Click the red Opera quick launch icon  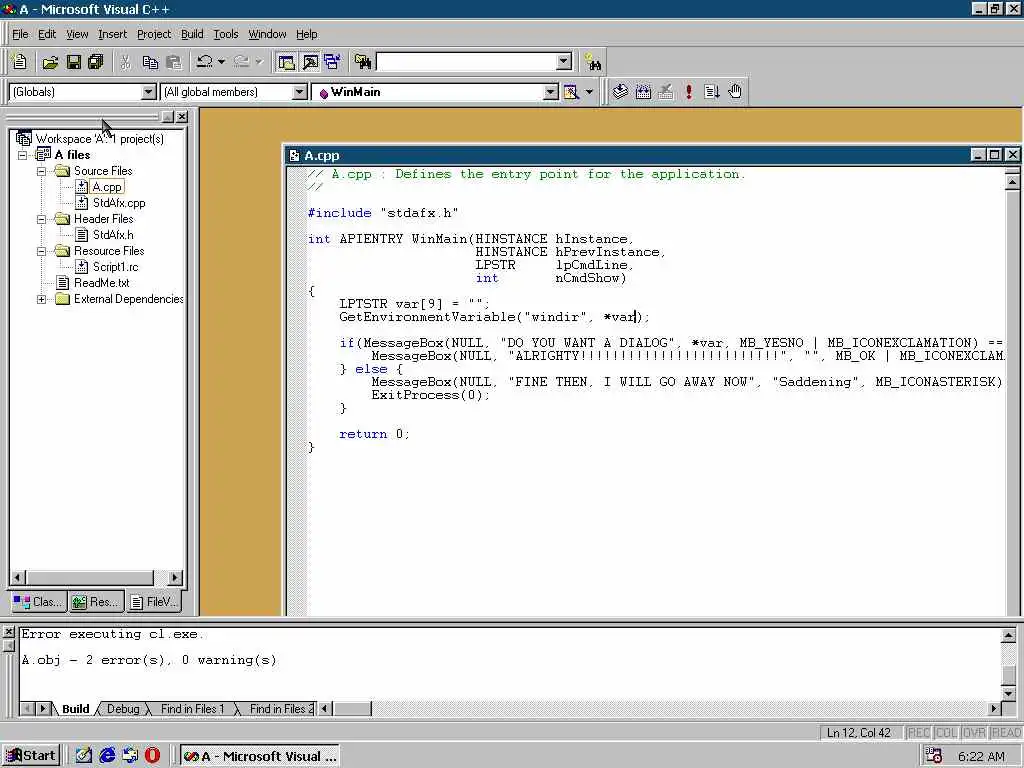(152, 756)
